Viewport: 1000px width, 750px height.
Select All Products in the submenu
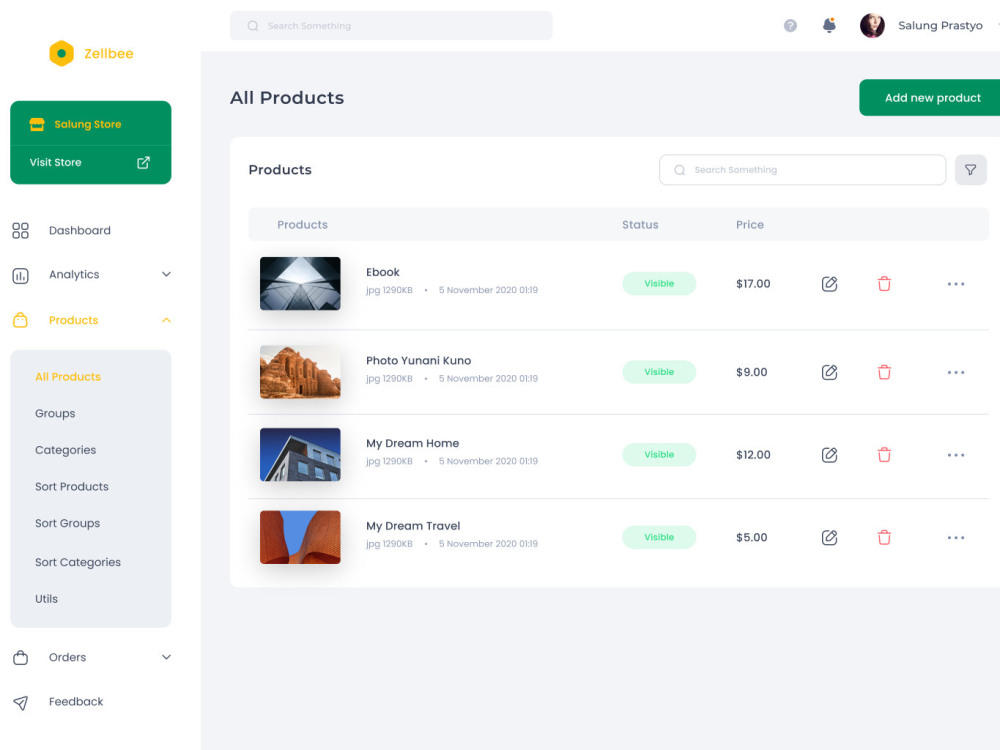click(68, 377)
